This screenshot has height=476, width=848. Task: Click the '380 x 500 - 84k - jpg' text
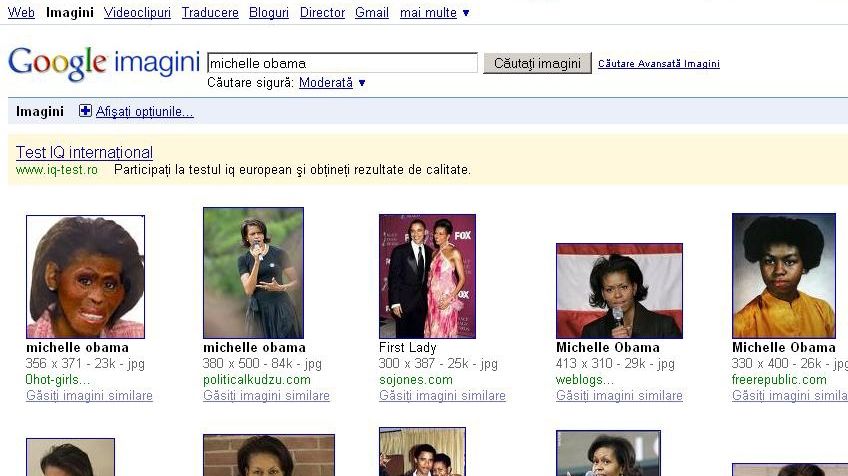click(x=262, y=363)
